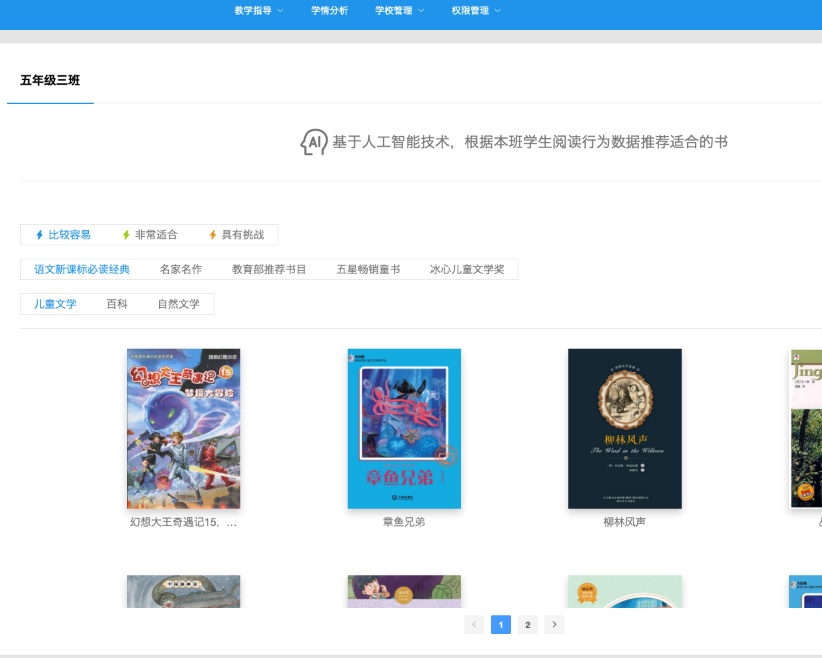Select page 2 in pagination
822x658 pixels.
point(527,624)
